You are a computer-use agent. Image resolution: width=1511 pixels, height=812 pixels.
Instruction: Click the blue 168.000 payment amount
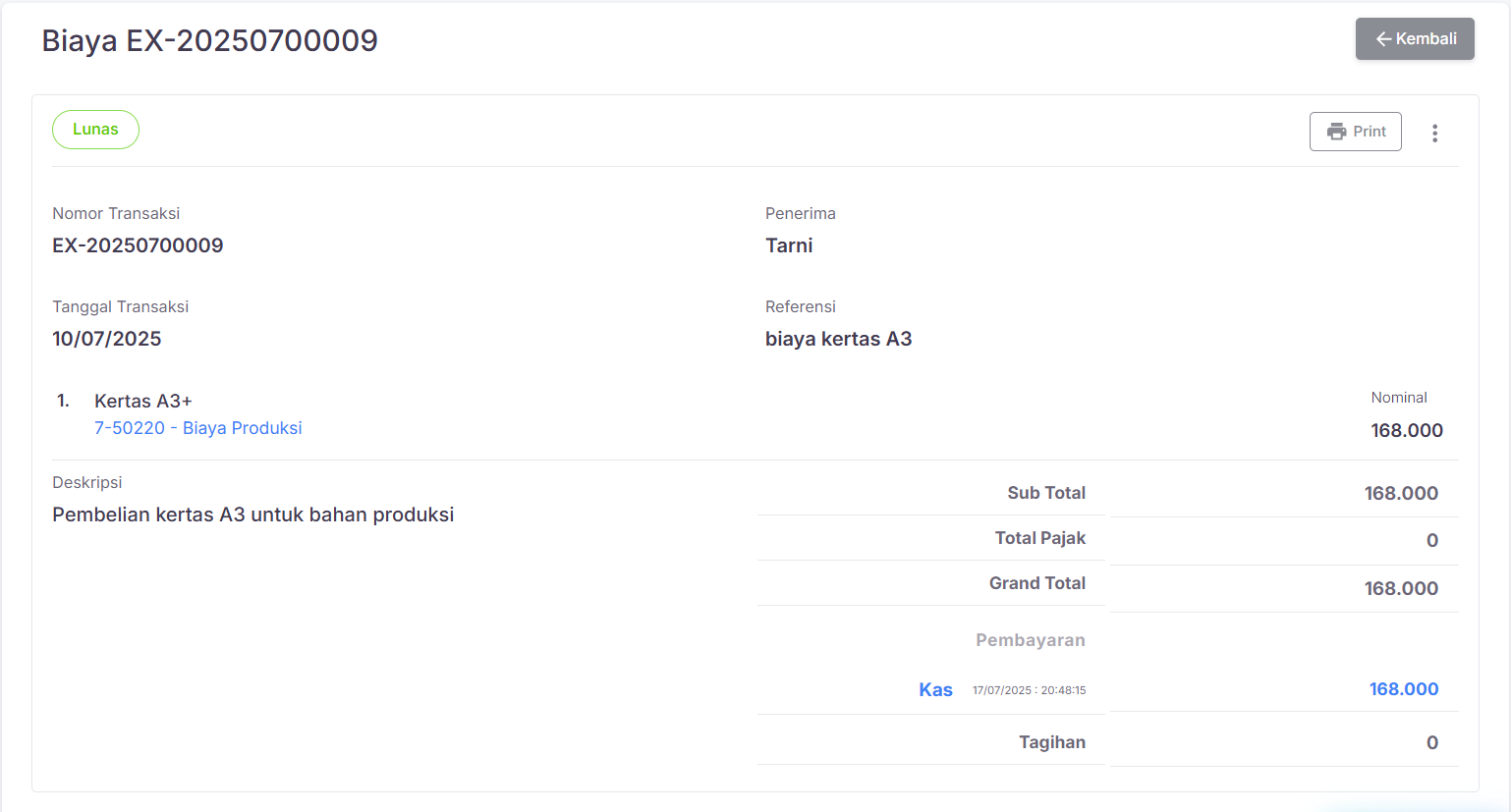[x=1403, y=689]
